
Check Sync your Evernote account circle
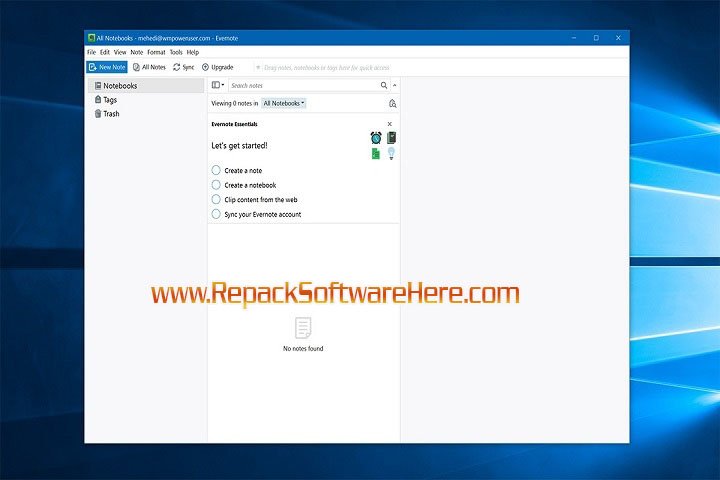216,214
